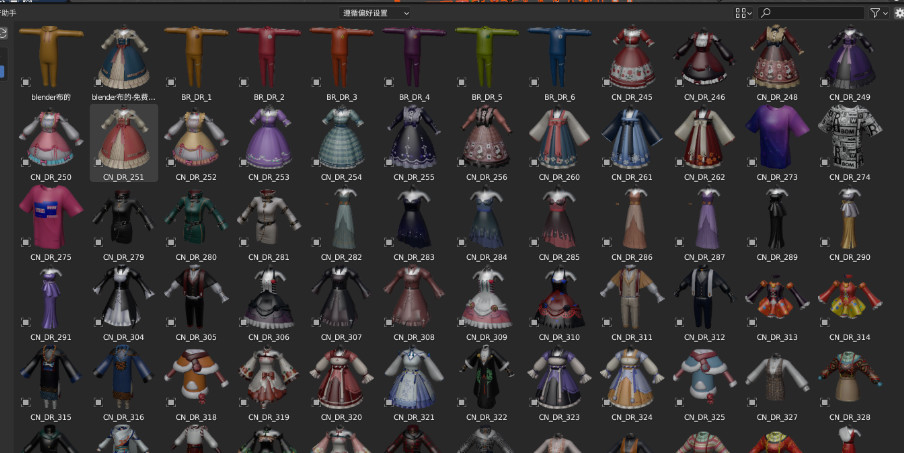Select the blender布的-免费... dress asset
The height and width of the screenshot is (453, 904).
(x=123, y=57)
